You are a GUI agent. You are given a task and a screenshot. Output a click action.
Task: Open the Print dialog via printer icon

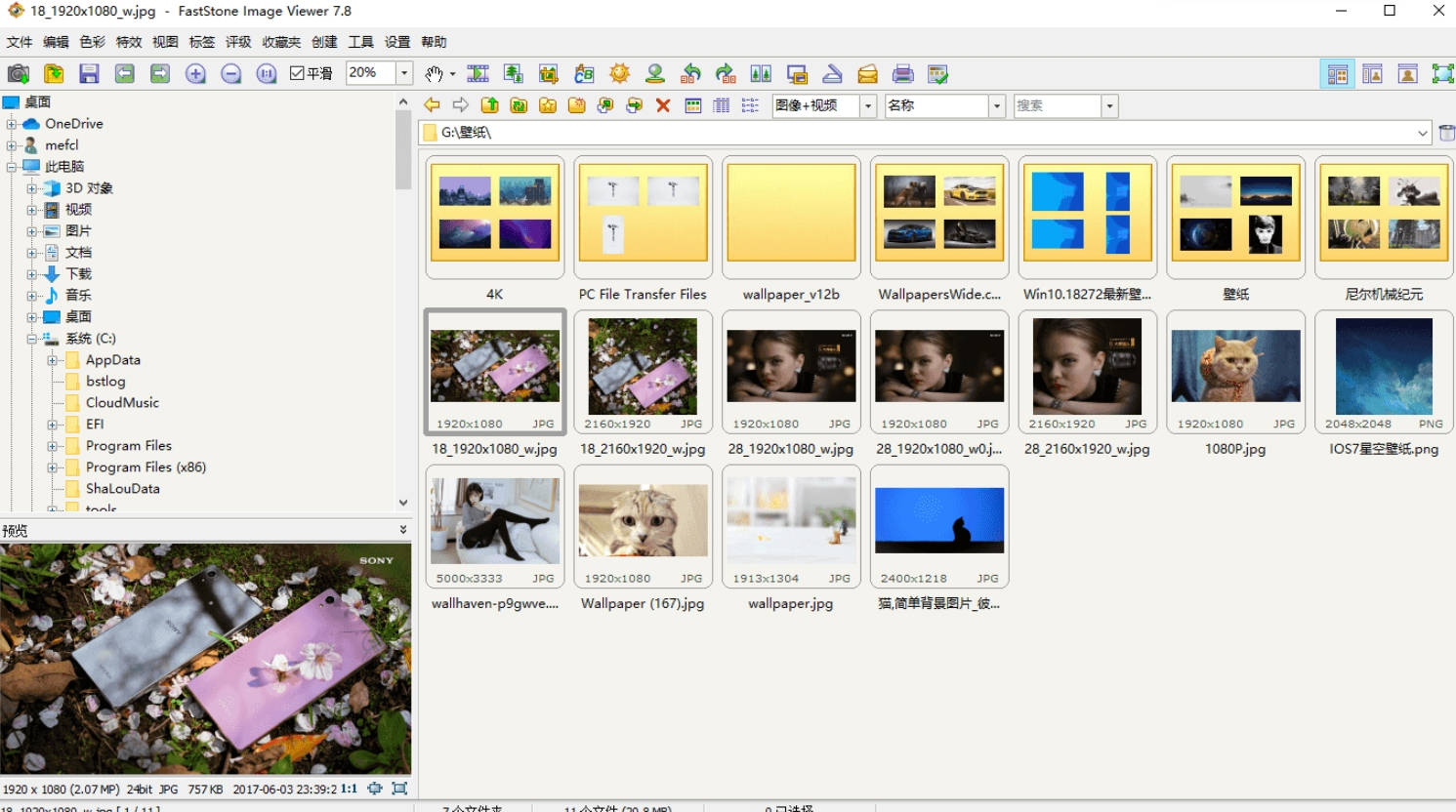[x=903, y=74]
